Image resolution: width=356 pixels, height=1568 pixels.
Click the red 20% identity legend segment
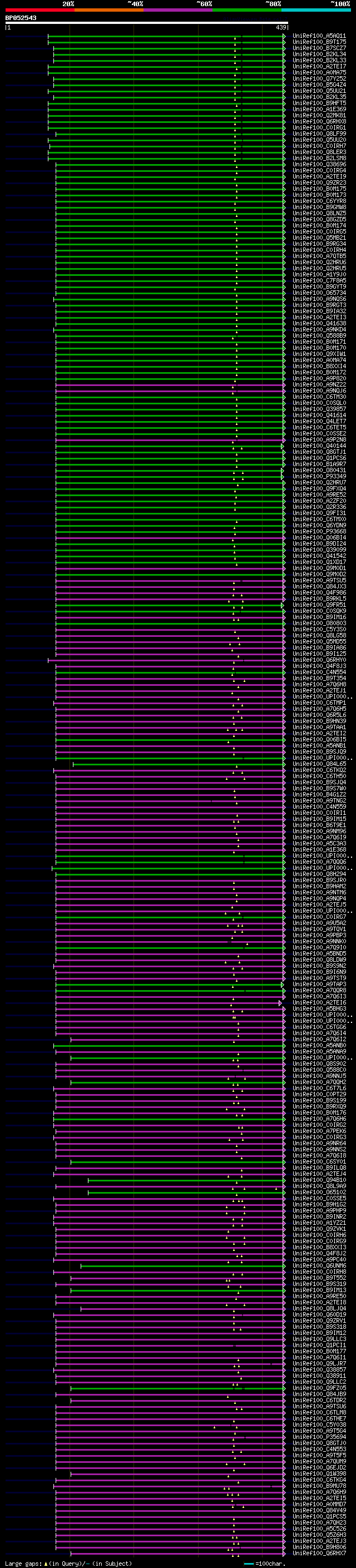(39, 10)
